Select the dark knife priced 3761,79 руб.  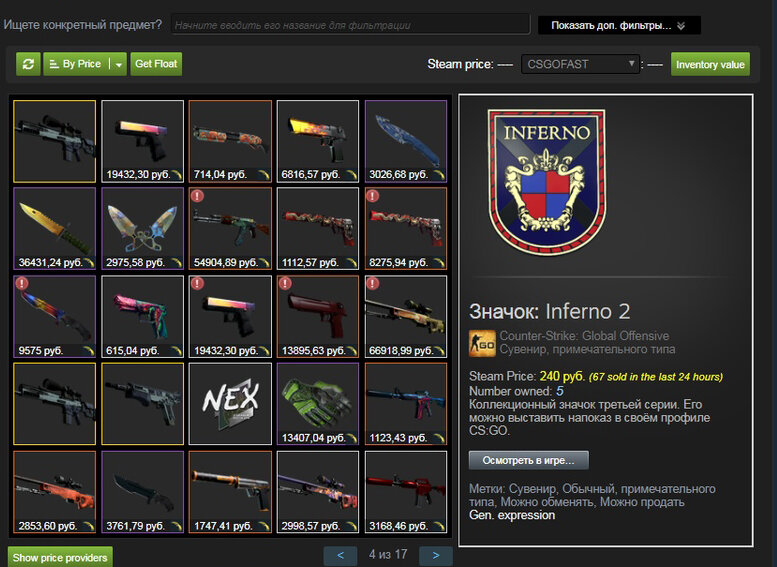143,492
